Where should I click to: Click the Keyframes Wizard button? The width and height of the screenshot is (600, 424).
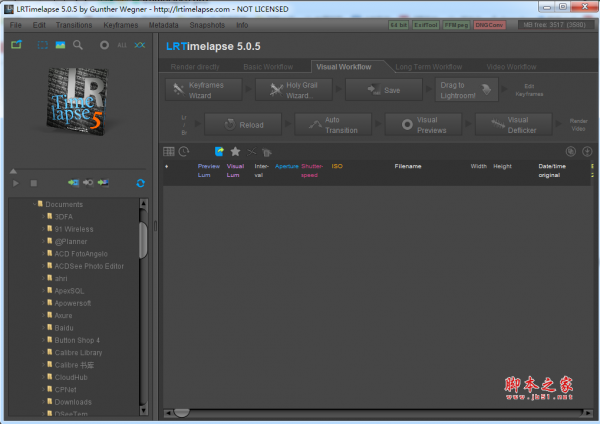coord(205,90)
